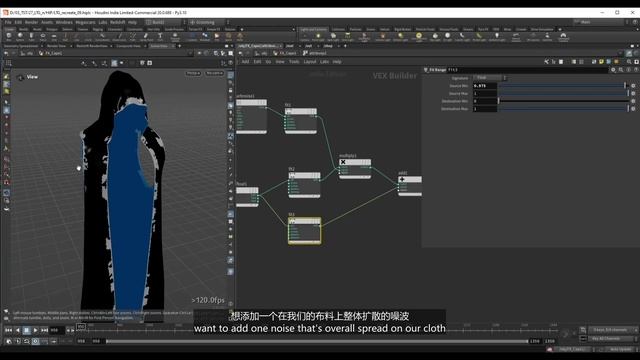Screen dimensions: 640x360
Task: Select the aifnoise1 node
Action: point(251,116)
